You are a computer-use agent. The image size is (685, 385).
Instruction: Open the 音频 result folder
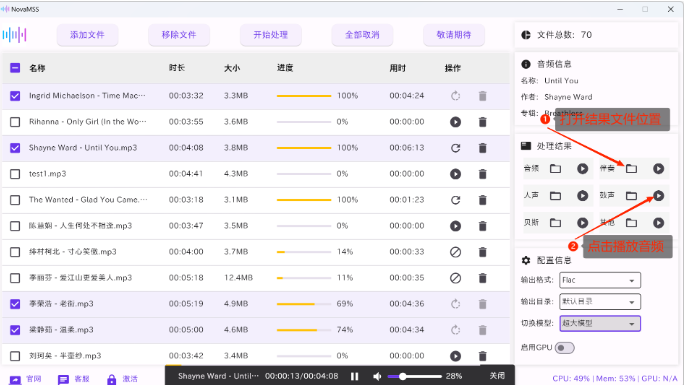pyautogui.click(x=555, y=169)
